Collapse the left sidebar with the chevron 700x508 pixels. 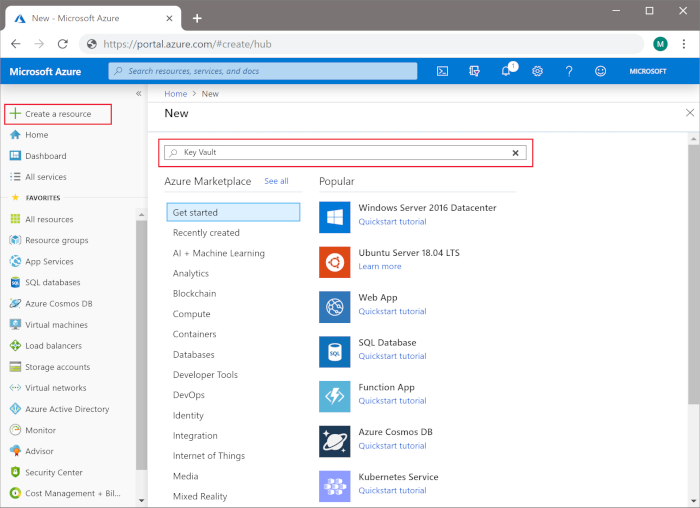click(139, 93)
